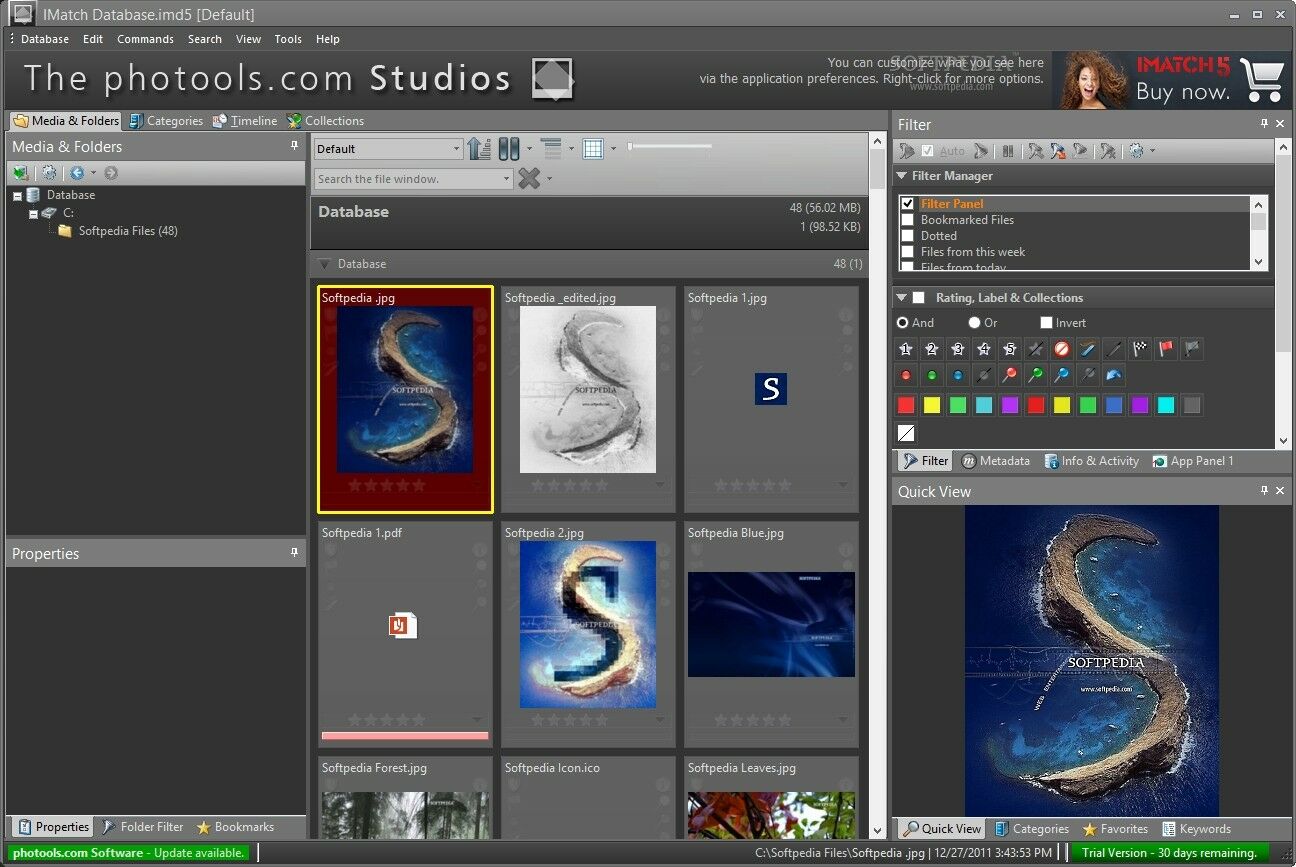Open the Commands menu
This screenshot has width=1296, height=867.
pyautogui.click(x=145, y=39)
